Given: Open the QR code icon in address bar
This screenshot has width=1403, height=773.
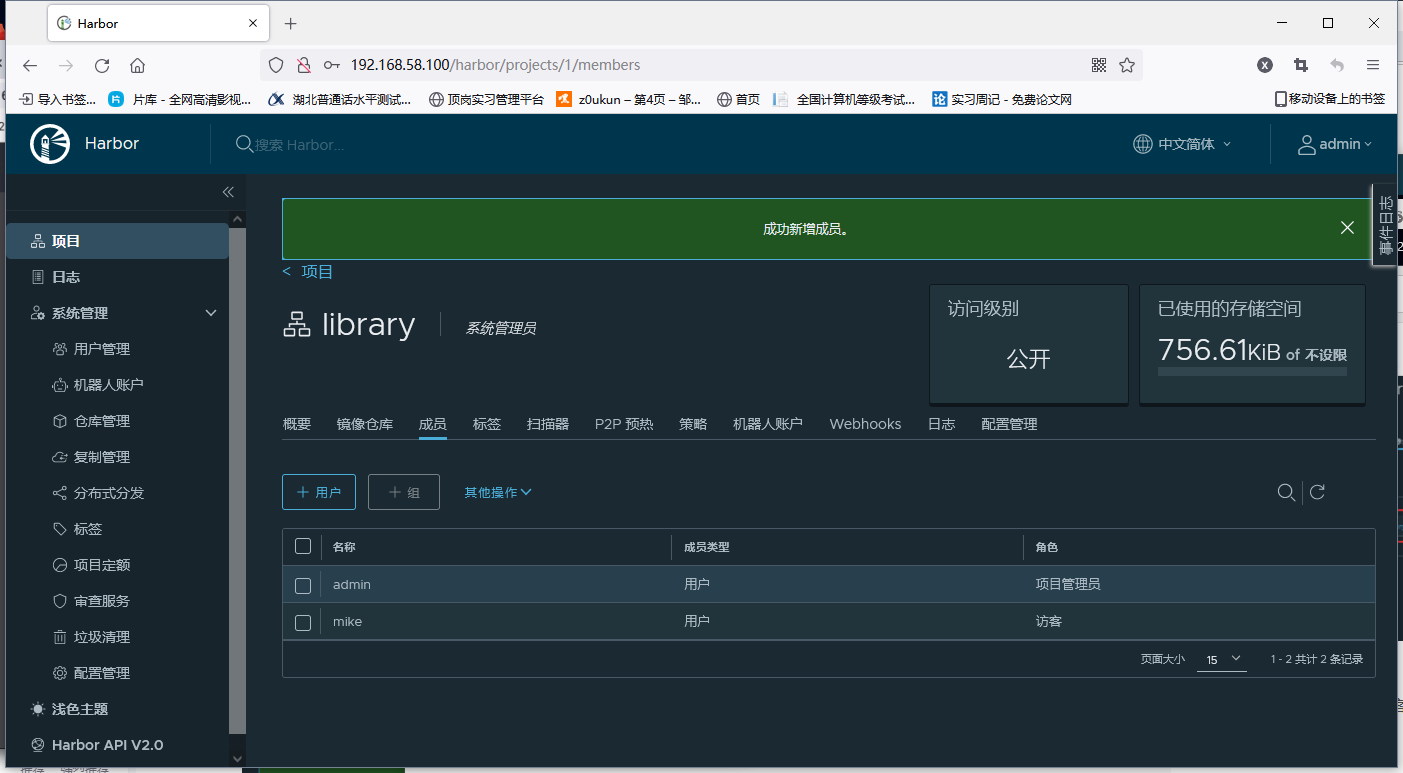Looking at the screenshot, I should click(x=1099, y=65).
